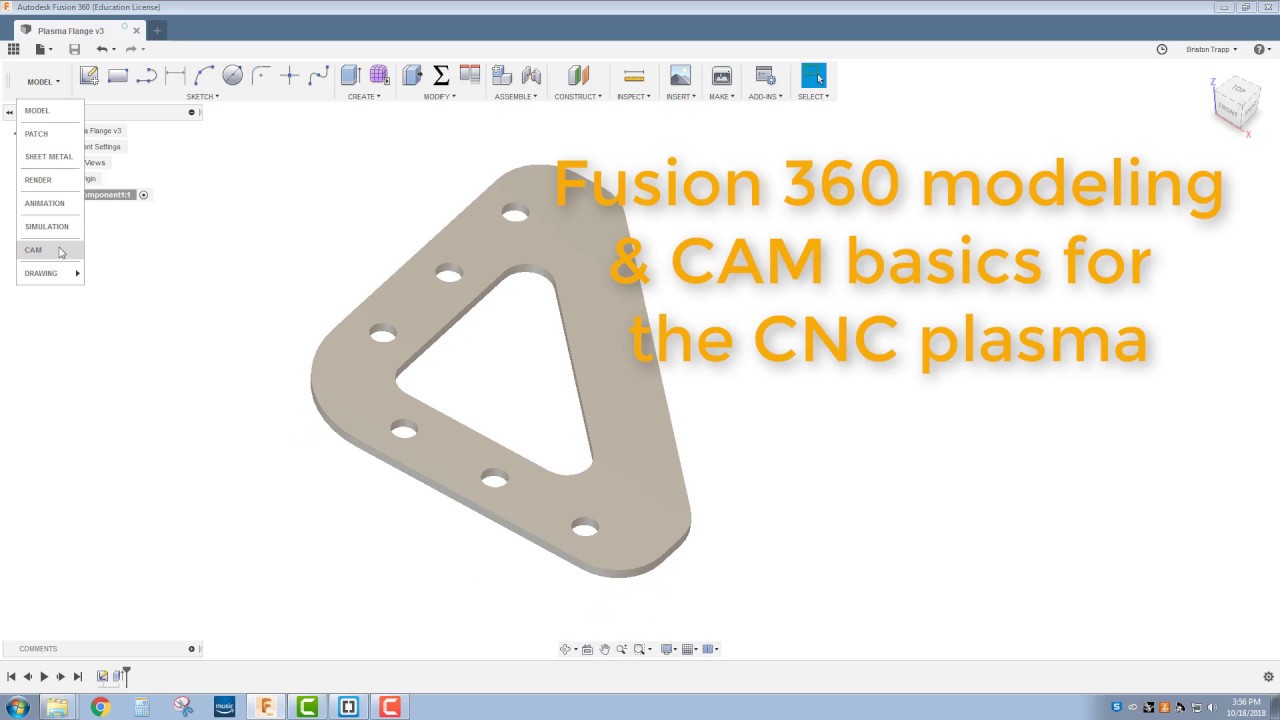Choose ANIMATION workspace from the menu
The width and height of the screenshot is (1280, 720).
click(50, 203)
